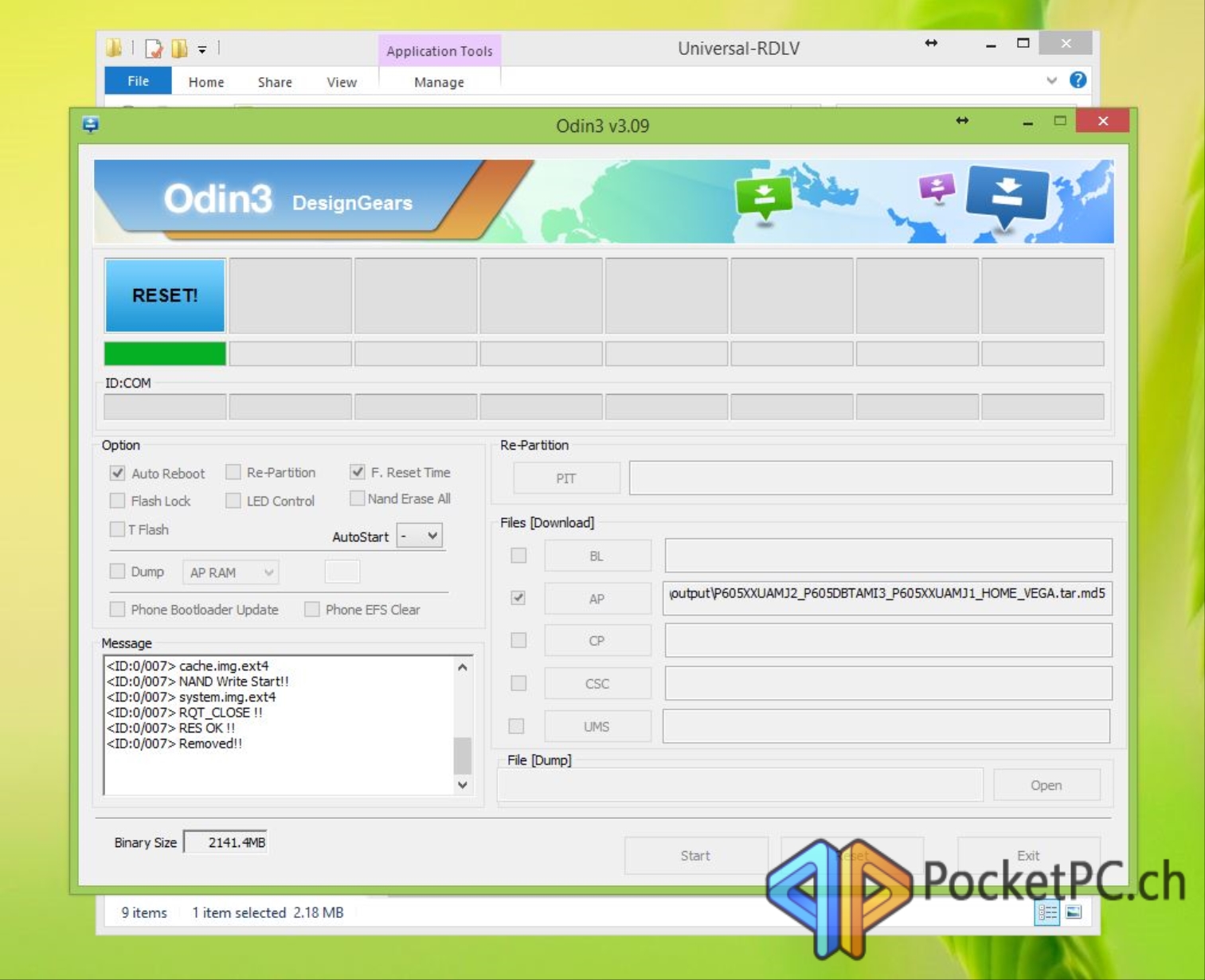Screen dimensions: 1205x980
Task: Click the File Dump path field
Action: (x=740, y=785)
